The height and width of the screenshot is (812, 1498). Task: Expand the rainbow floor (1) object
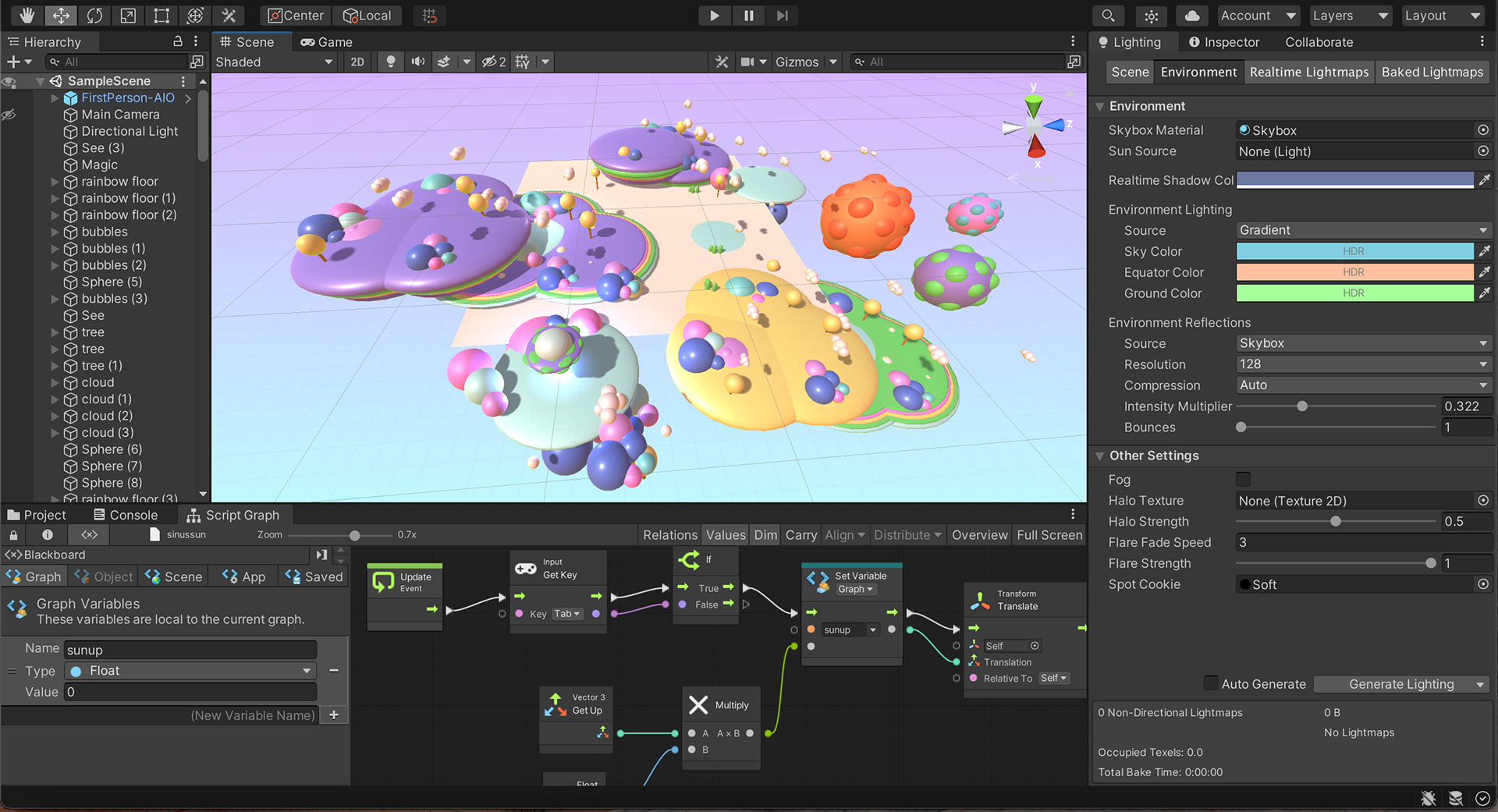55,199
